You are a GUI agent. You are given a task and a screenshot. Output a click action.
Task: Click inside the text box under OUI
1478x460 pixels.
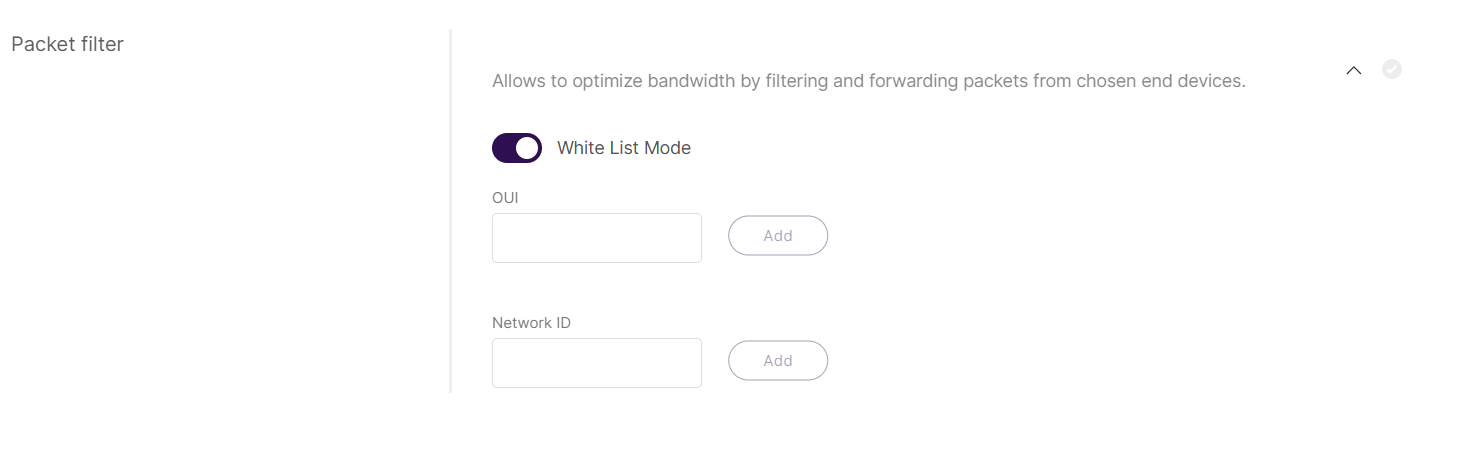tap(597, 238)
